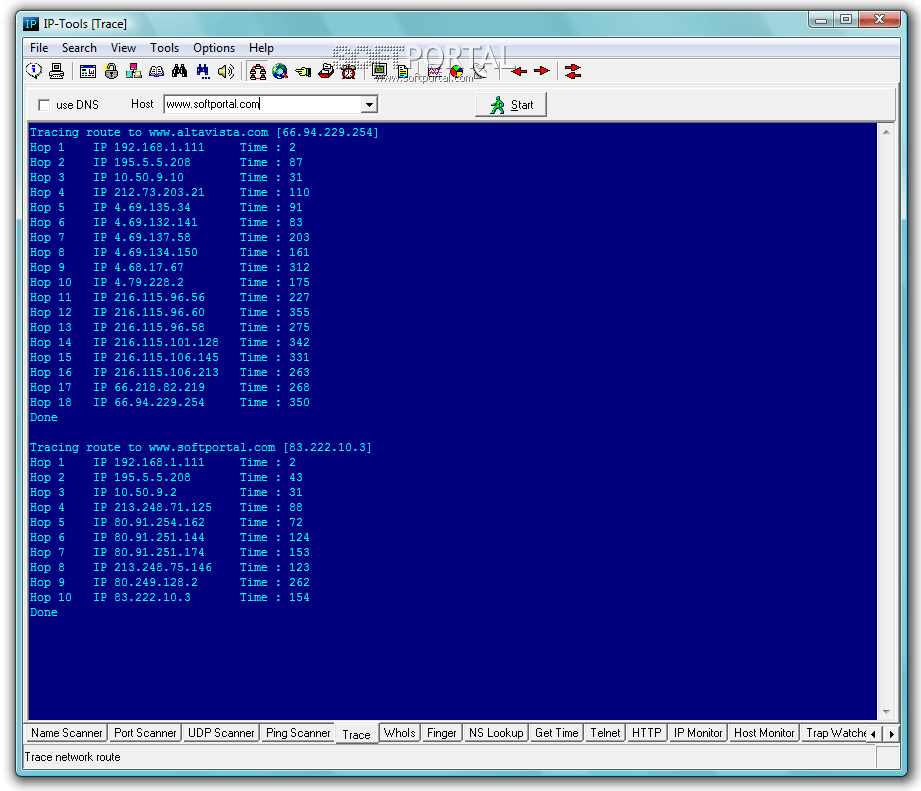Image resolution: width=921 pixels, height=791 pixels.
Task: Switch to the IP Monitor tab
Action: 698,733
